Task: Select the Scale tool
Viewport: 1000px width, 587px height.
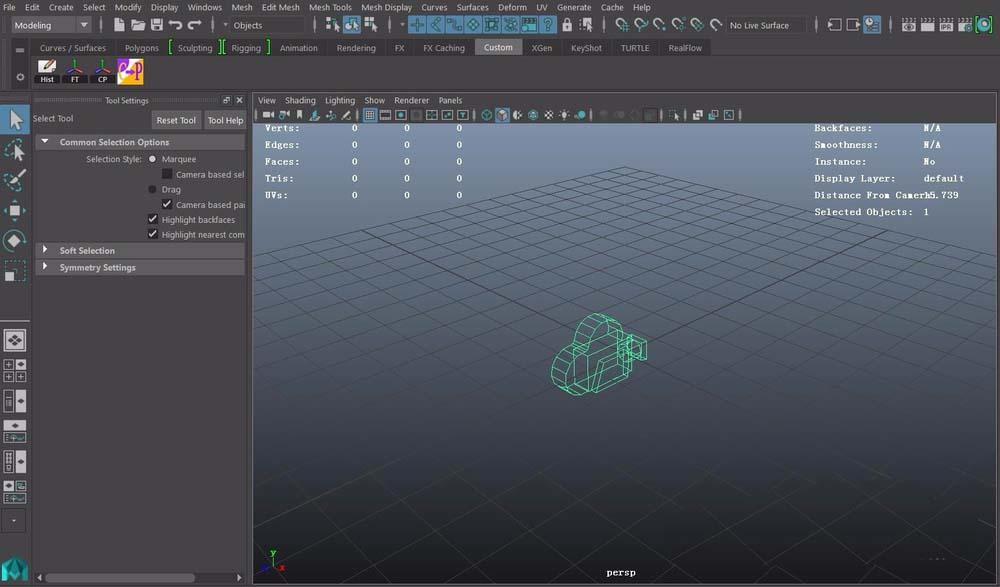Action: click(15, 271)
